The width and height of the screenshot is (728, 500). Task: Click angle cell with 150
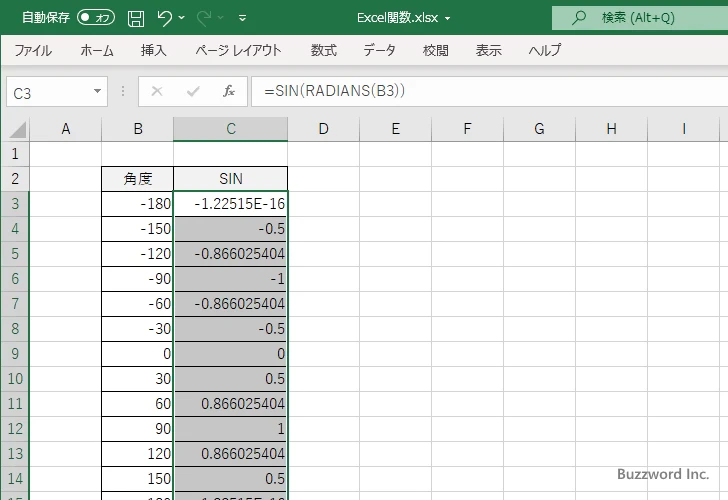click(137, 479)
